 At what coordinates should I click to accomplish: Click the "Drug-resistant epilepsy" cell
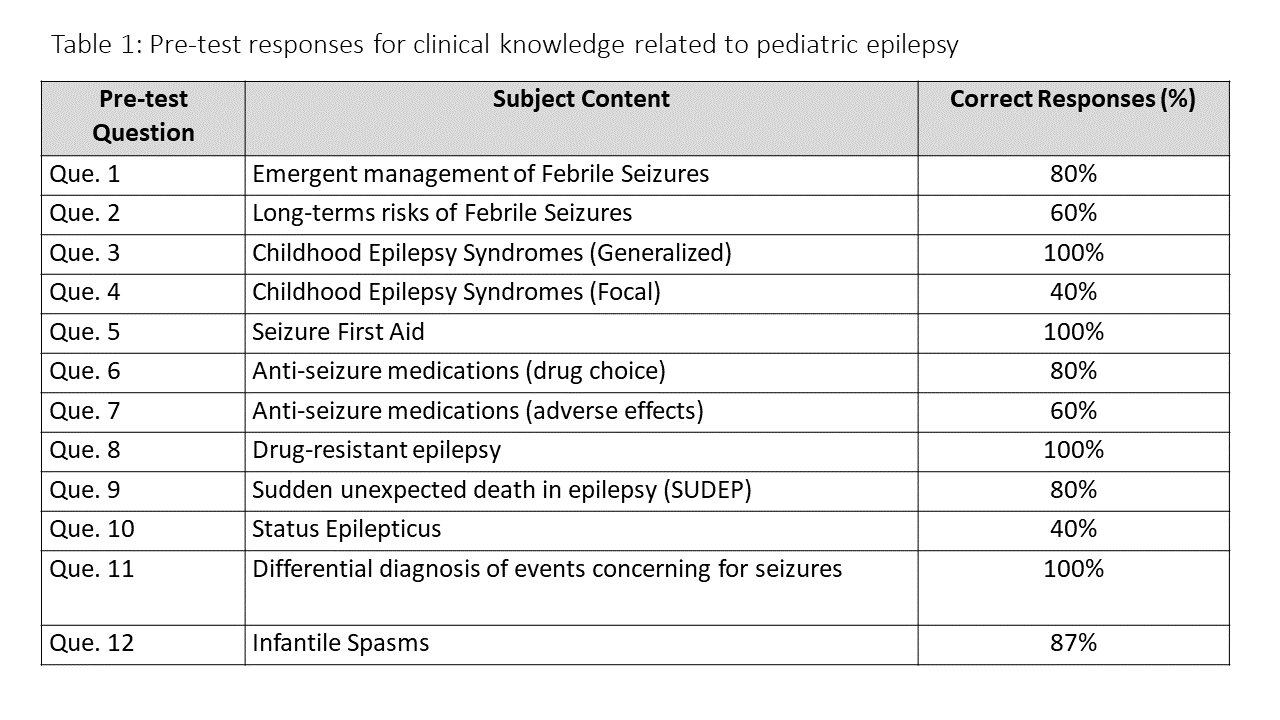[x=376, y=450]
